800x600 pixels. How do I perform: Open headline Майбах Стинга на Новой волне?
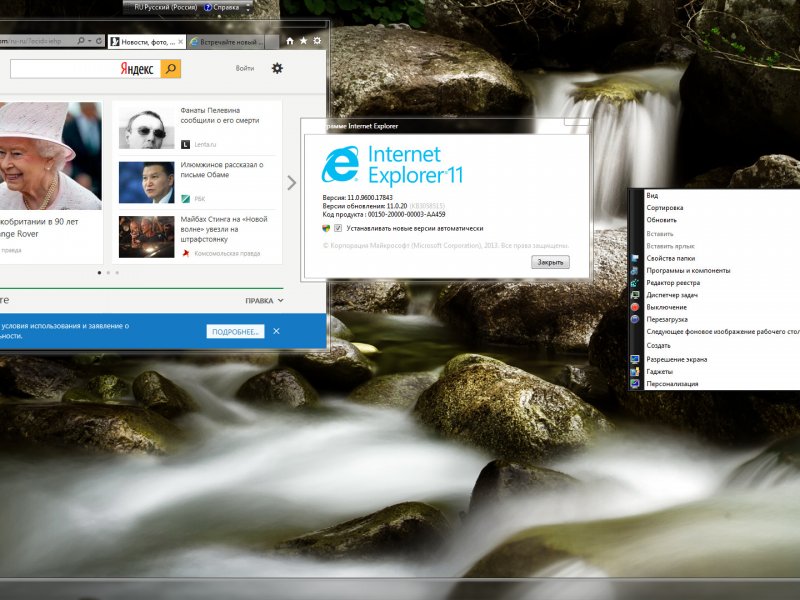point(224,229)
